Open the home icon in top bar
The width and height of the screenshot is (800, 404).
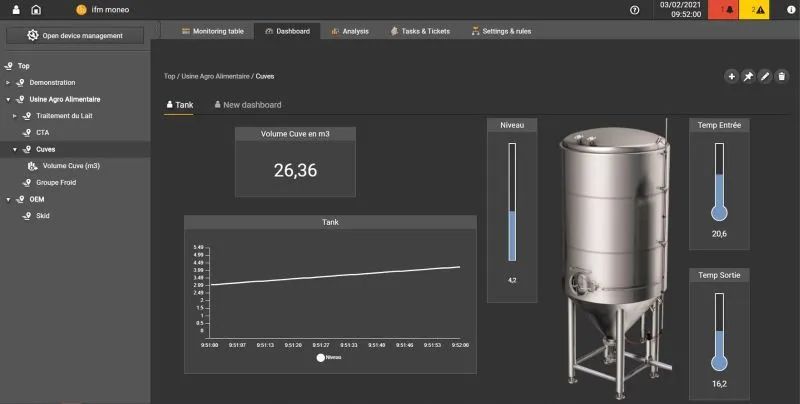[36, 9]
